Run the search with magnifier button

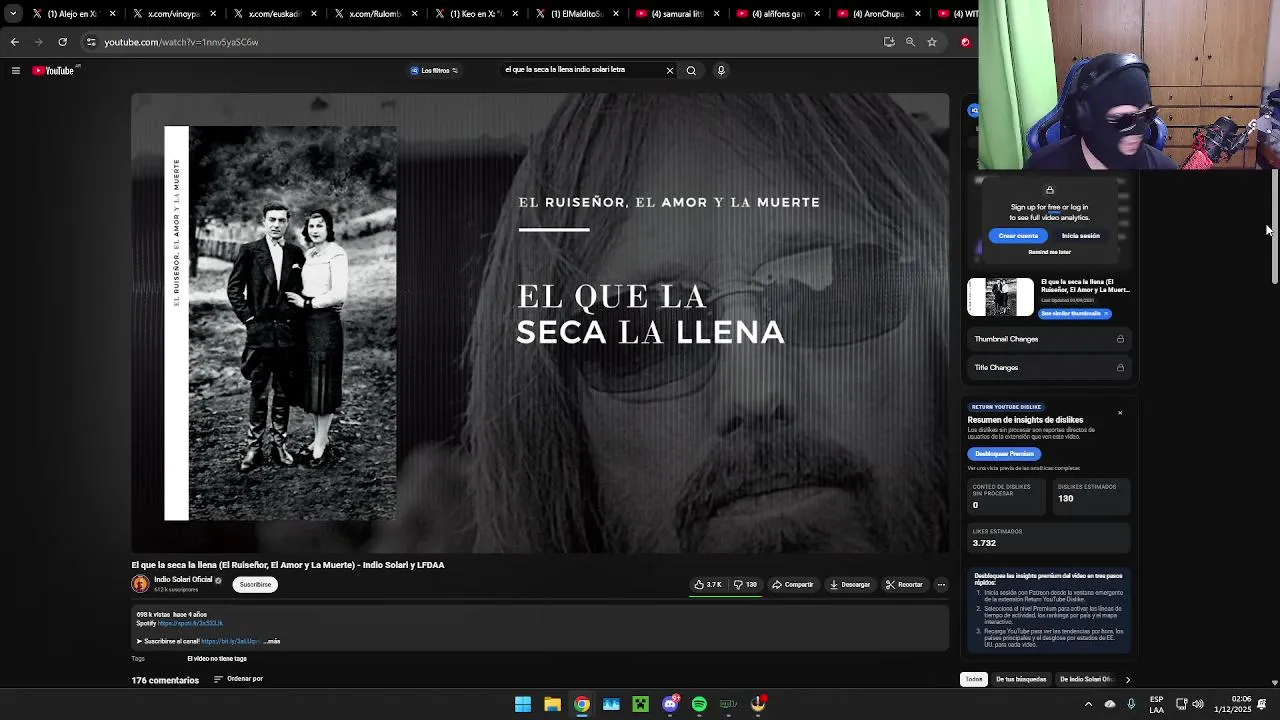[691, 70]
